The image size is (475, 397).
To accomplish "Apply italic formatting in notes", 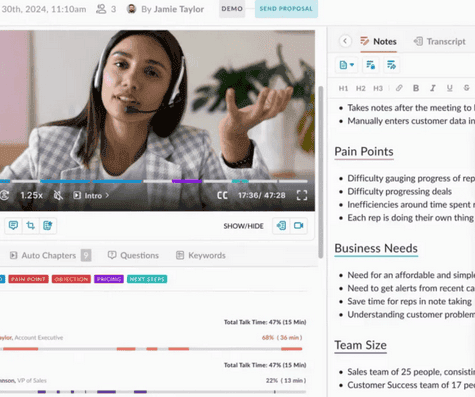I will click(x=433, y=88).
